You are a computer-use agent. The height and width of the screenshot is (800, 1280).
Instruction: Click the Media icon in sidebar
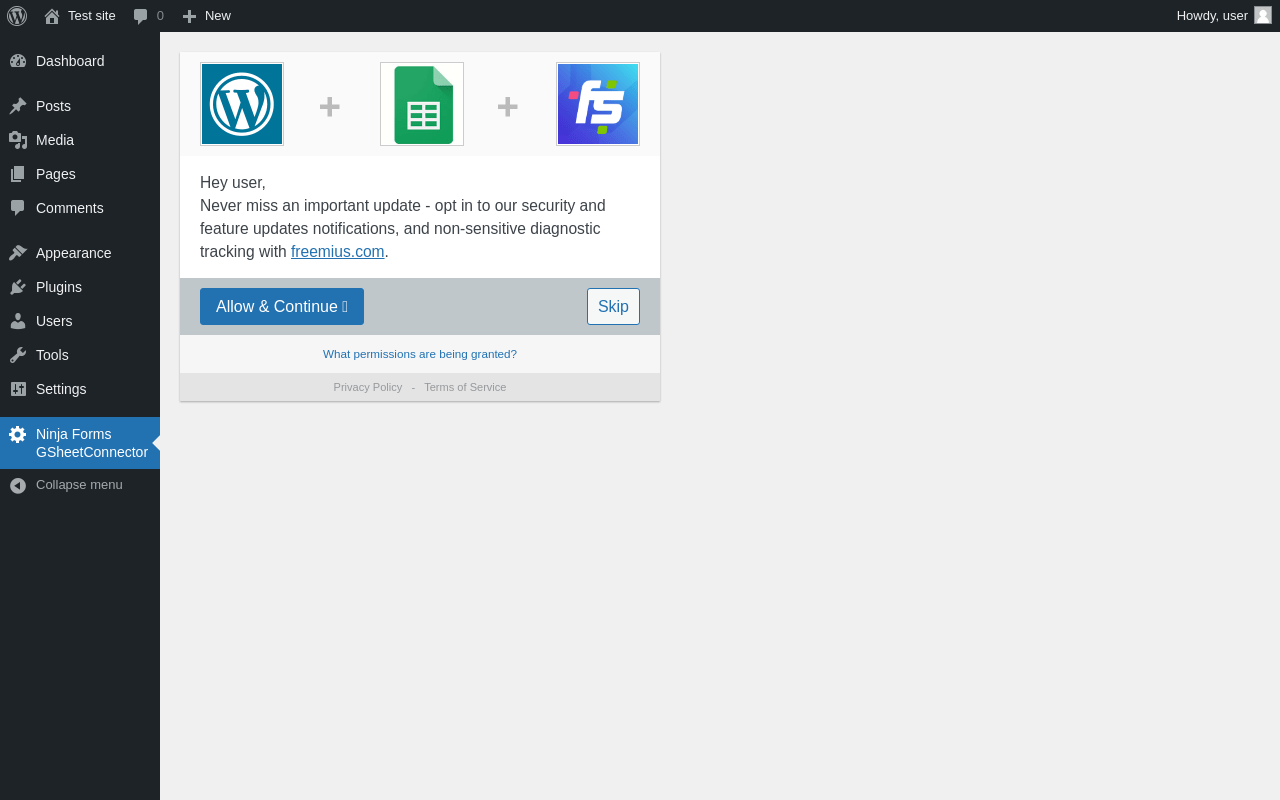point(18,140)
